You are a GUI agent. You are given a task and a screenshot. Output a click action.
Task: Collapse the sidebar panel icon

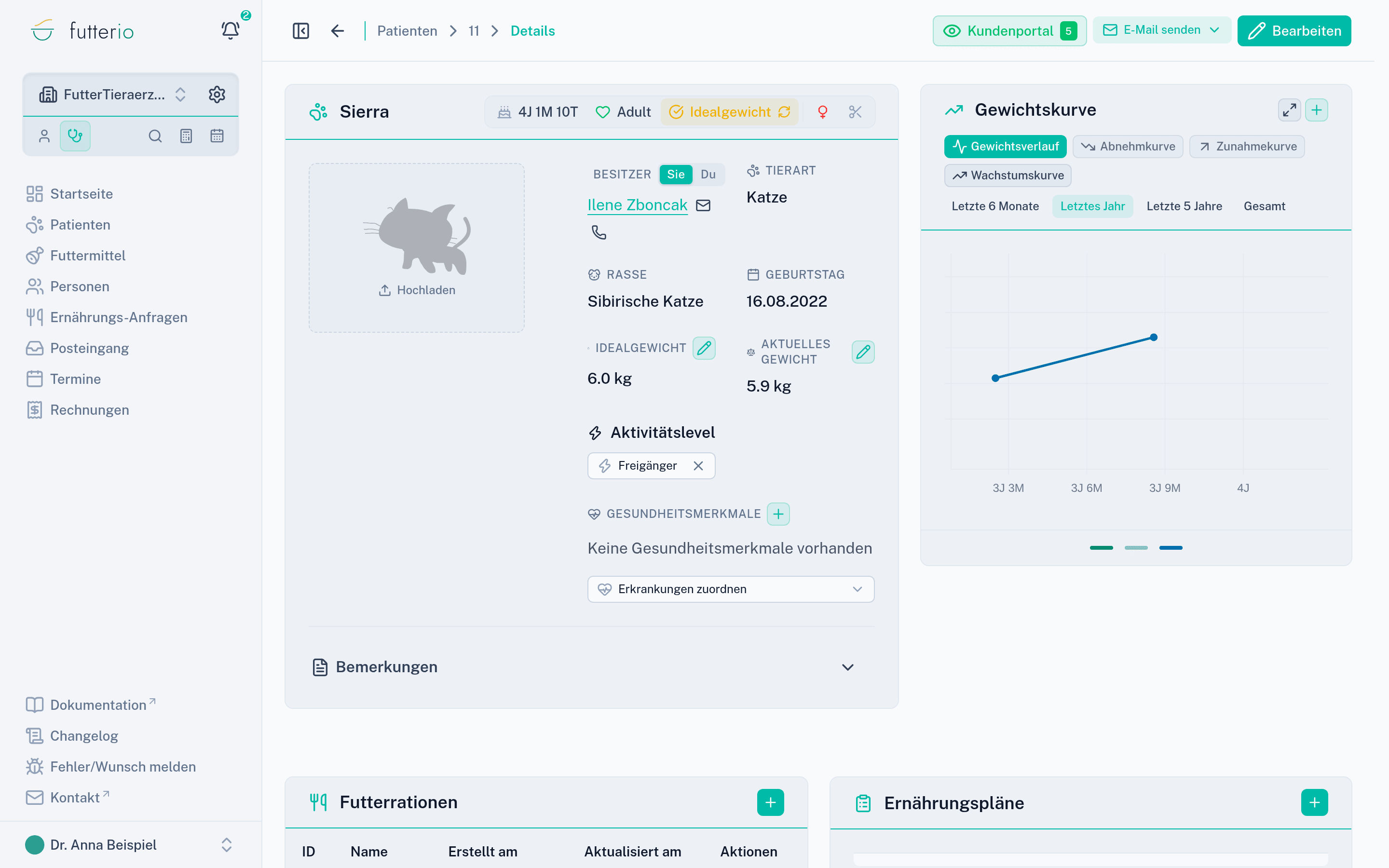click(x=301, y=31)
